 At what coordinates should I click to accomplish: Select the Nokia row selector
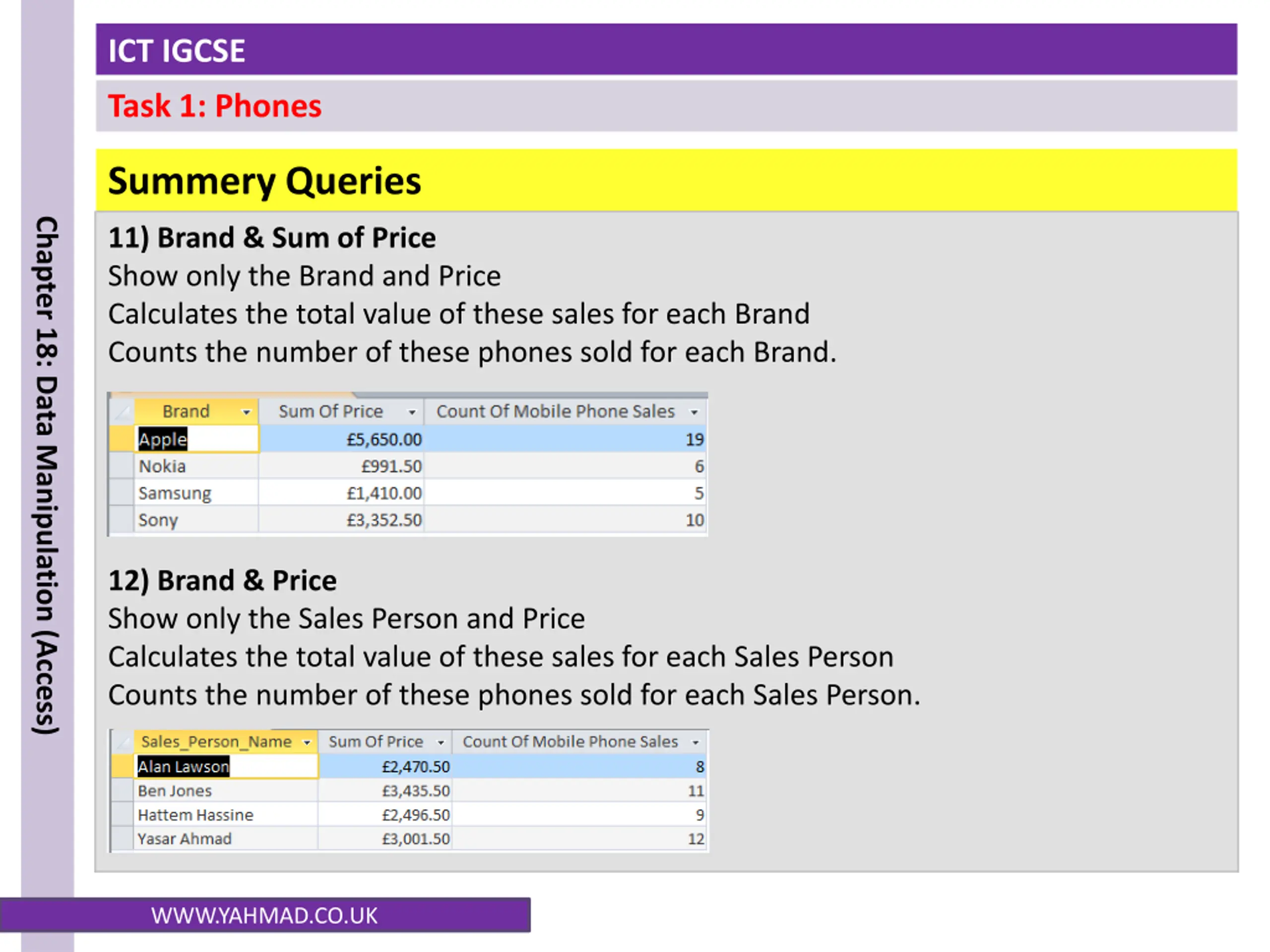[x=122, y=466]
